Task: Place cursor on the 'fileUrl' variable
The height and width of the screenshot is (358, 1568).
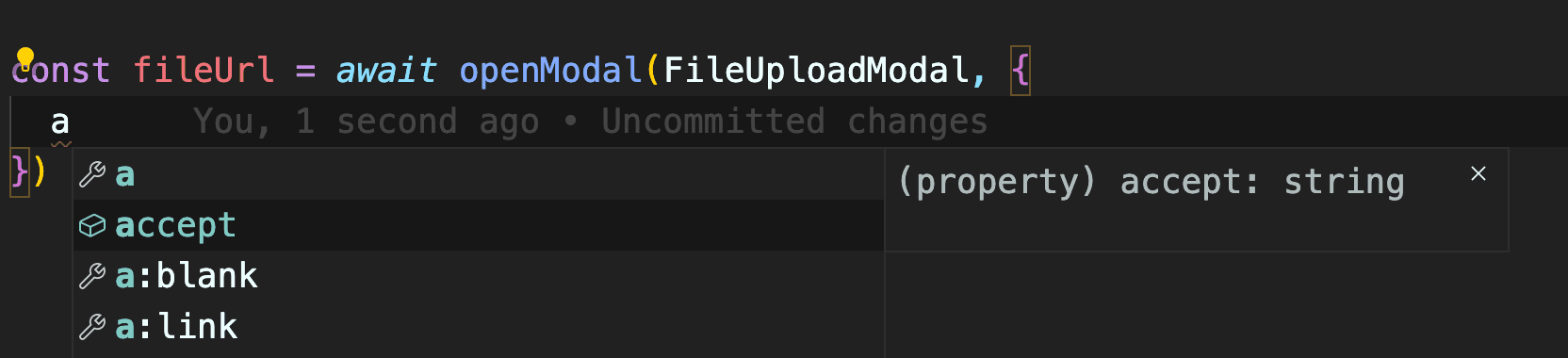Action: pos(204,71)
